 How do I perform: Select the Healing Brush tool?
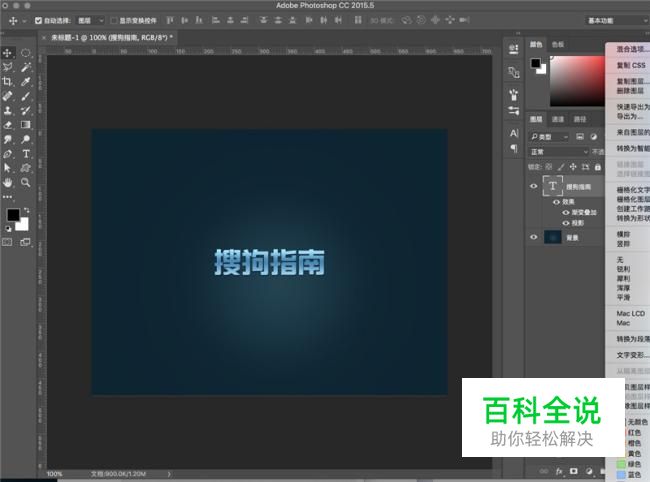coord(7,96)
